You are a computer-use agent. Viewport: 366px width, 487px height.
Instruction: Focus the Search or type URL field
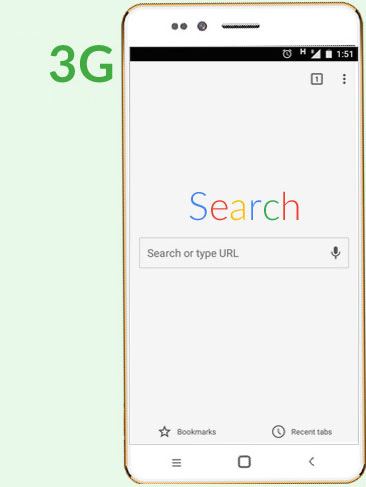(x=244, y=253)
